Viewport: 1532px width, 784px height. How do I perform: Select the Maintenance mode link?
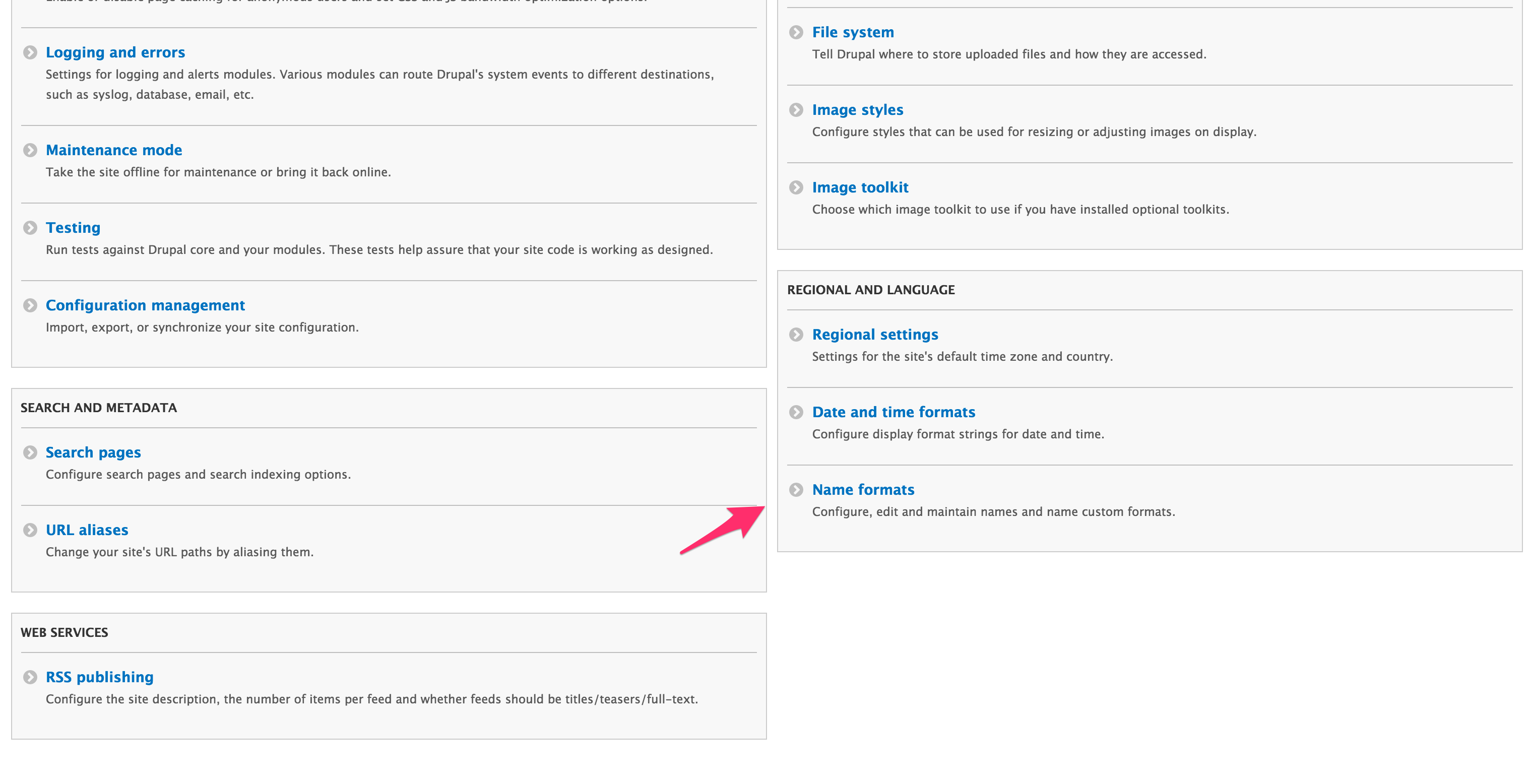113,150
